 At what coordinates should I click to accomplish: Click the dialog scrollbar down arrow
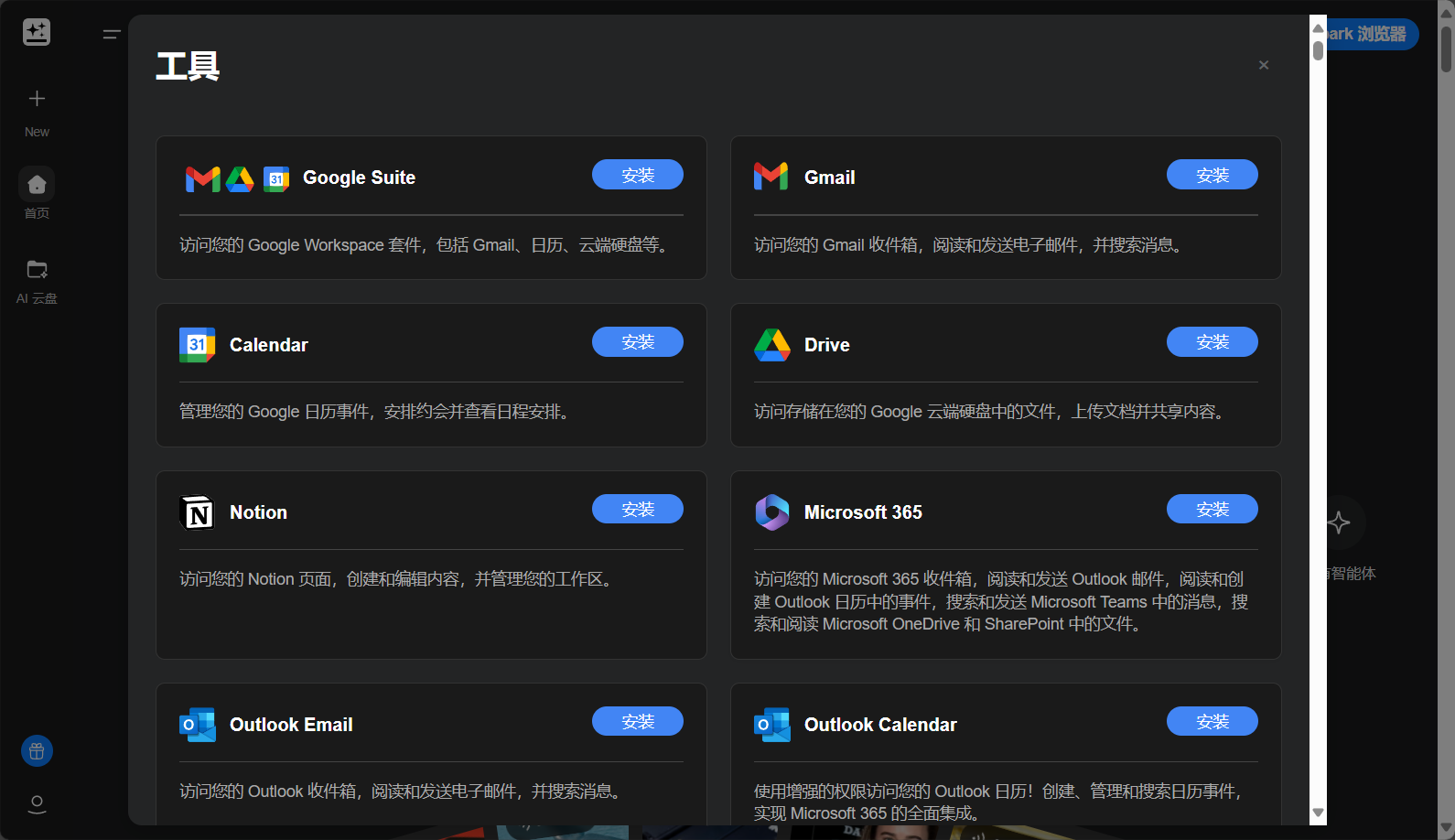point(1318,813)
